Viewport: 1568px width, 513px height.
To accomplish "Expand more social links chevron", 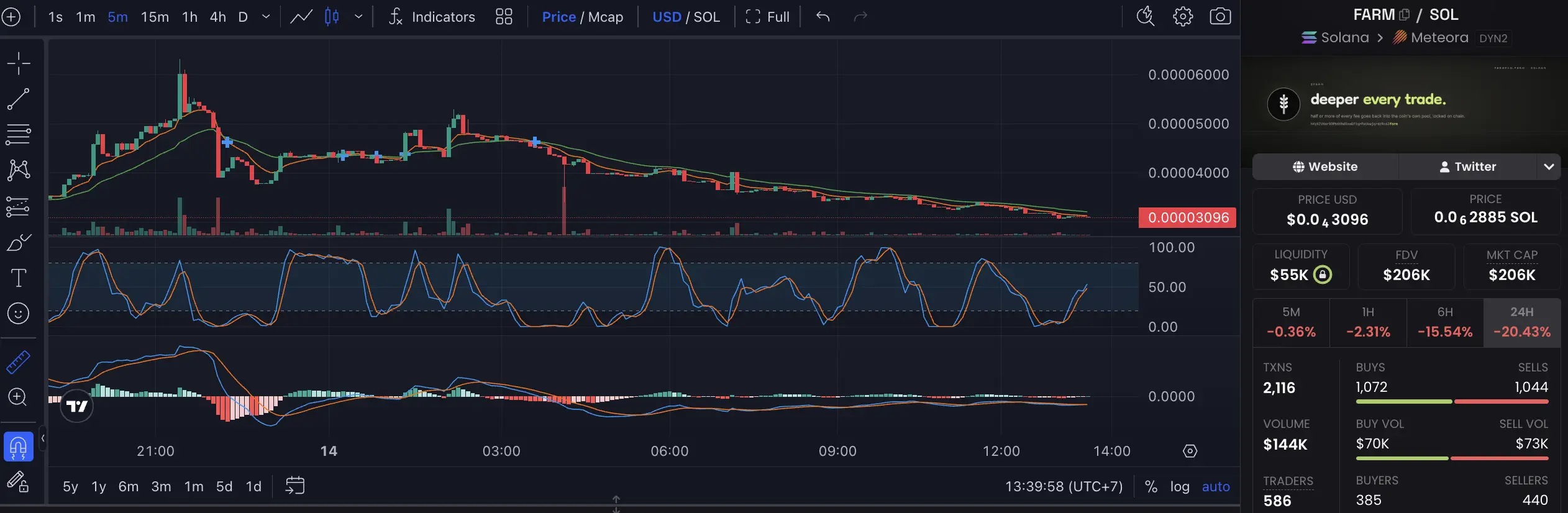I will click(1549, 166).
